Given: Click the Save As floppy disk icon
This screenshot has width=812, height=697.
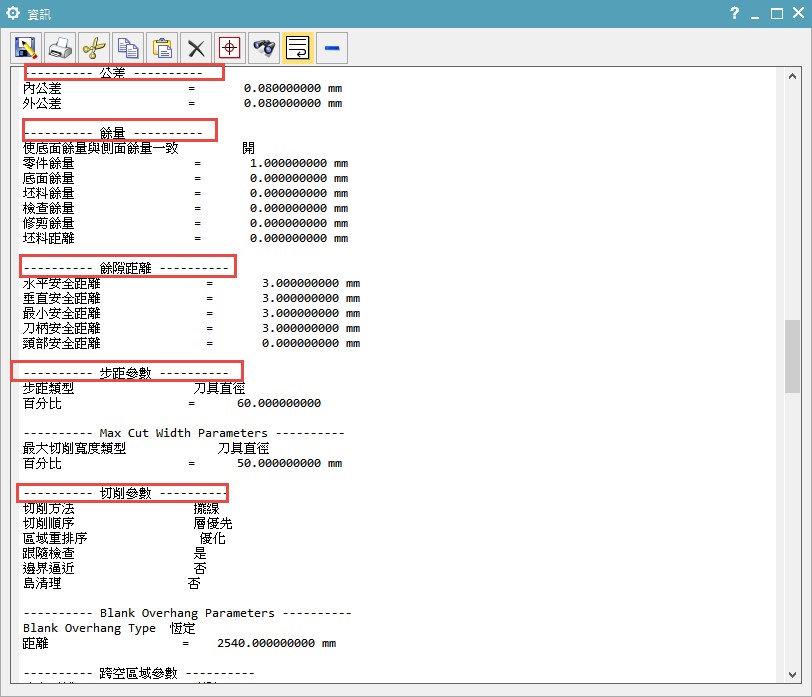Looking at the screenshot, I should click(25, 48).
